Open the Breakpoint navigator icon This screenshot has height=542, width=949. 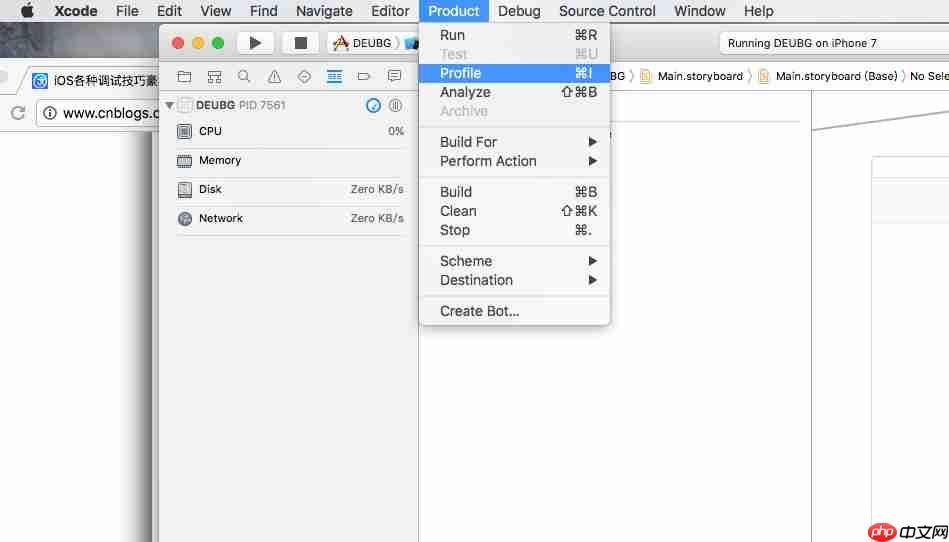(x=364, y=76)
